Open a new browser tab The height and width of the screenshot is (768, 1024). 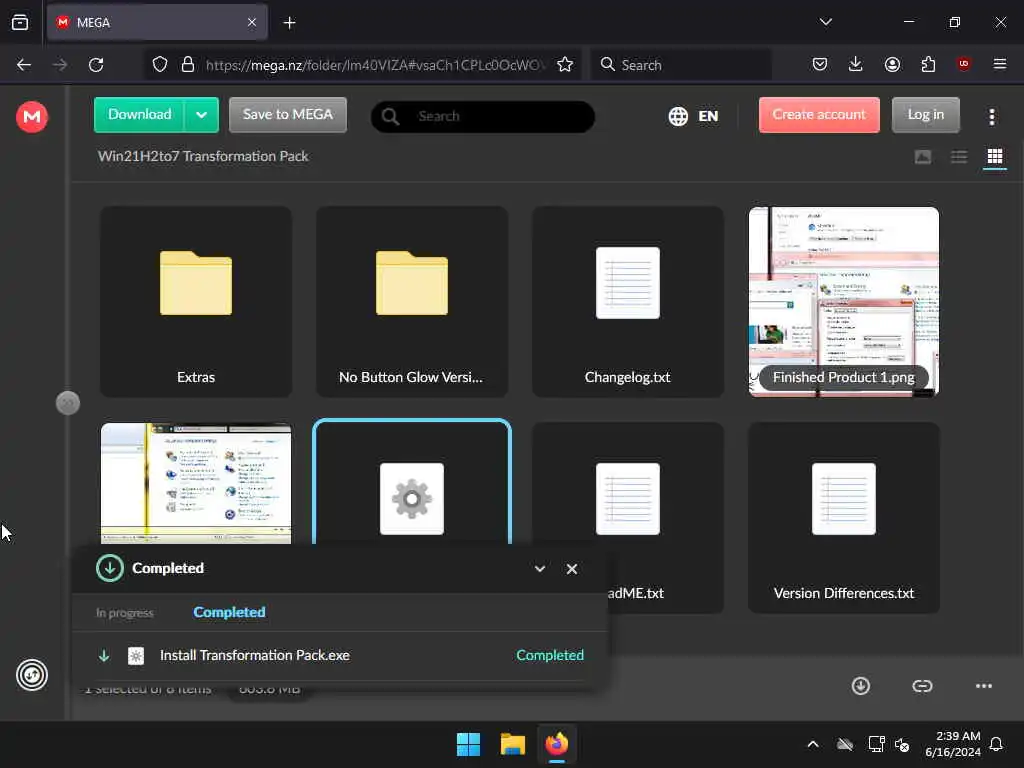[x=289, y=23]
